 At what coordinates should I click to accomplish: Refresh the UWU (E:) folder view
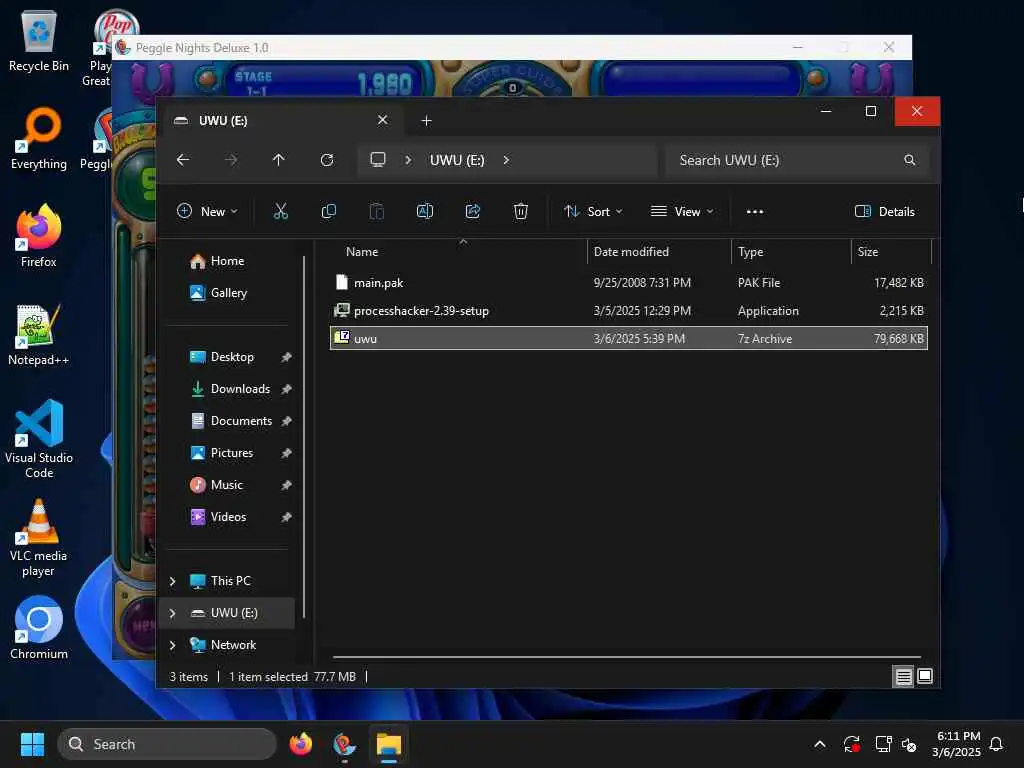(x=327, y=159)
